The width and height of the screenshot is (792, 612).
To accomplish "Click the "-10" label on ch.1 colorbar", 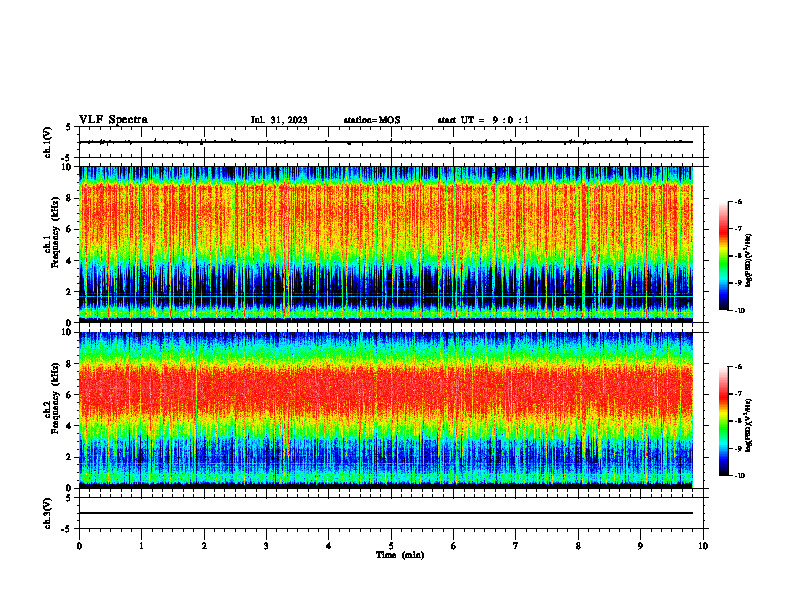I will pos(739,310).
